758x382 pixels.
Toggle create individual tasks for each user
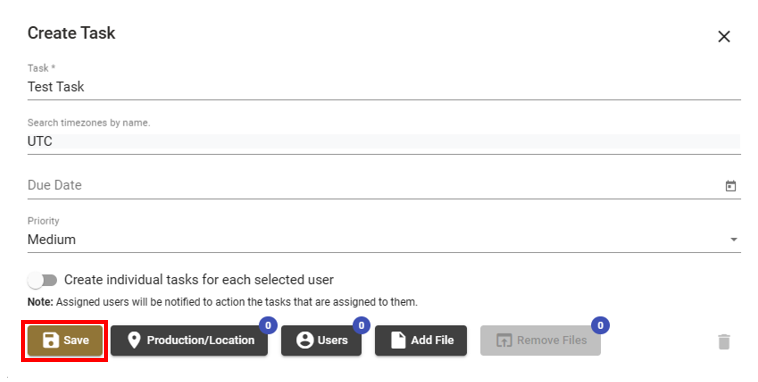pyautogui.click(x=42, y=280)
